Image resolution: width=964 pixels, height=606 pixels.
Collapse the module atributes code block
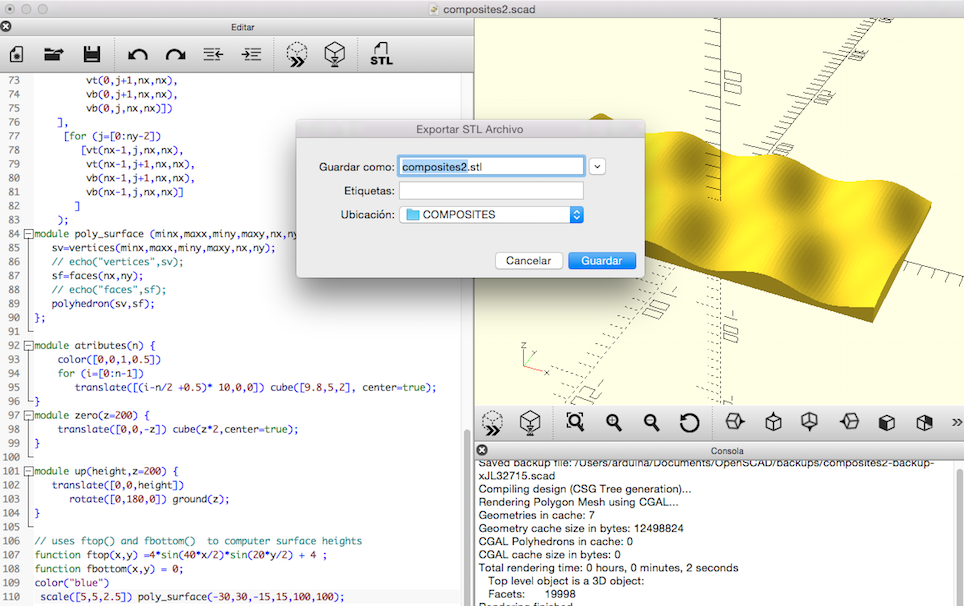click(28, 346)
